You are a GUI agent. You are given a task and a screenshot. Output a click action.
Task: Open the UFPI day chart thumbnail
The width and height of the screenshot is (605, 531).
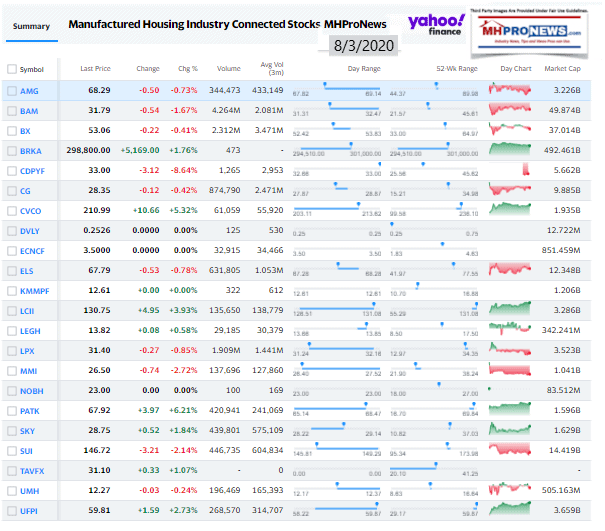tap(510, 510)
